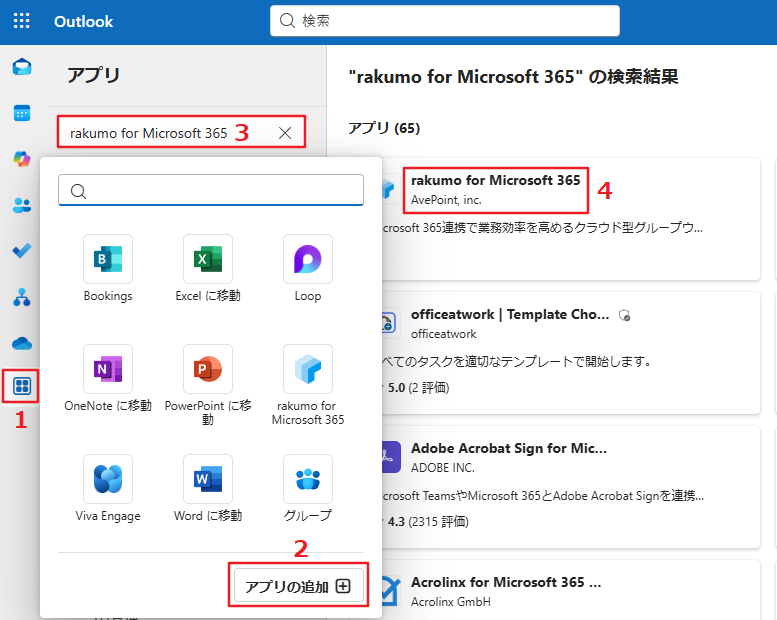Click the AvePoint, inc. publisher name
This screenshot has height=620, width=777.
(x=446, y=200)
